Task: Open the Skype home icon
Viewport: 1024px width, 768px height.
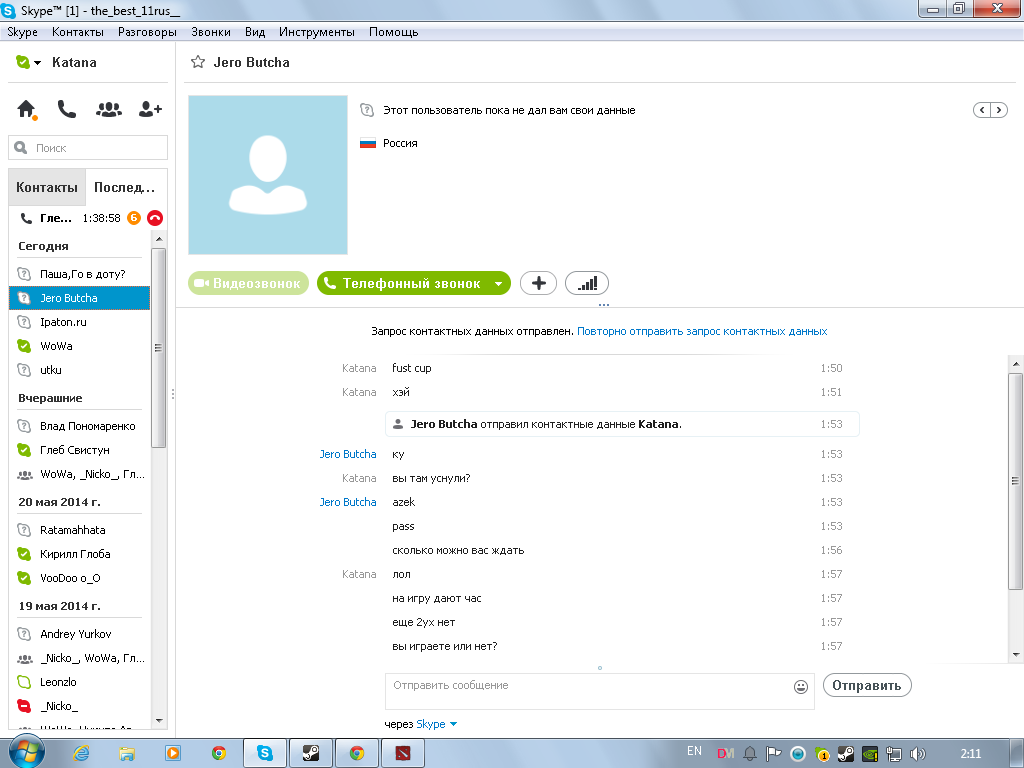Action: click(x=26, y=109)
